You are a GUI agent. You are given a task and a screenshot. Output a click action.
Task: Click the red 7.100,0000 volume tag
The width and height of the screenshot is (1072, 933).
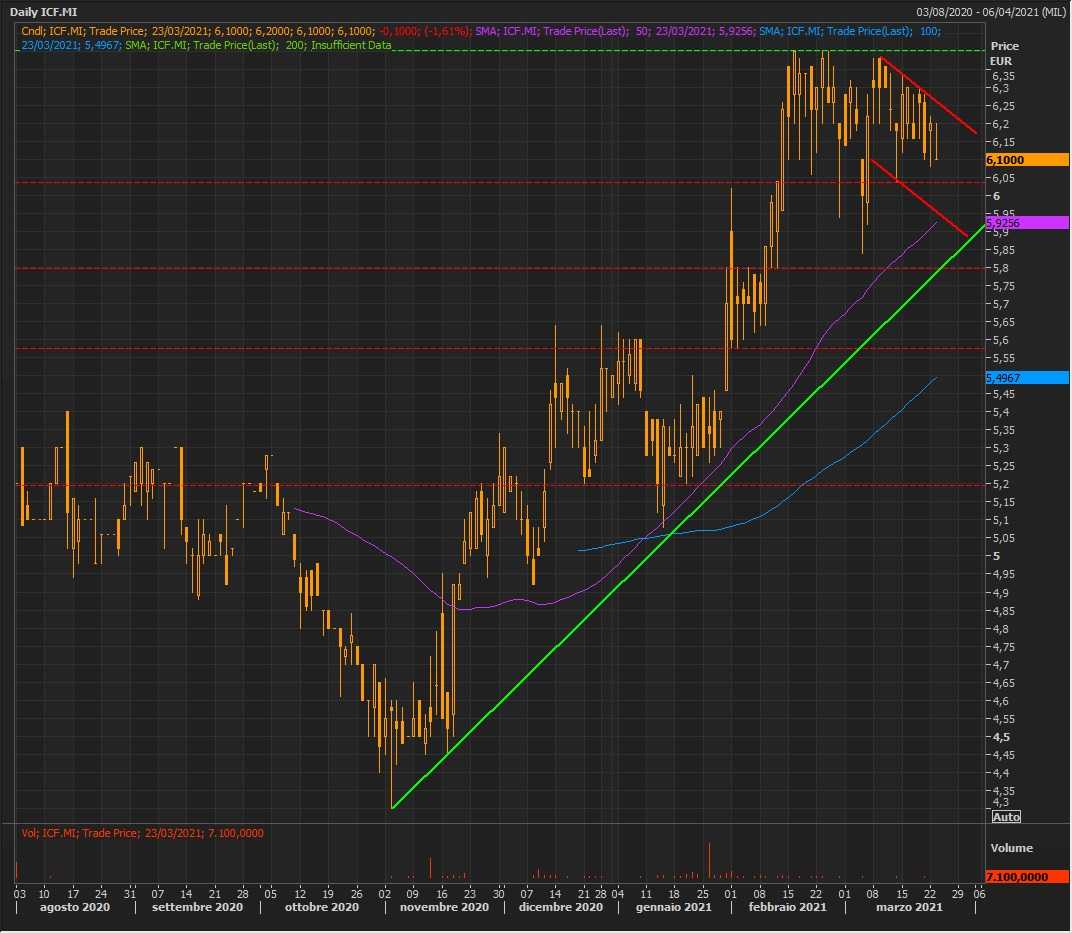click(x=1026, y=877)
